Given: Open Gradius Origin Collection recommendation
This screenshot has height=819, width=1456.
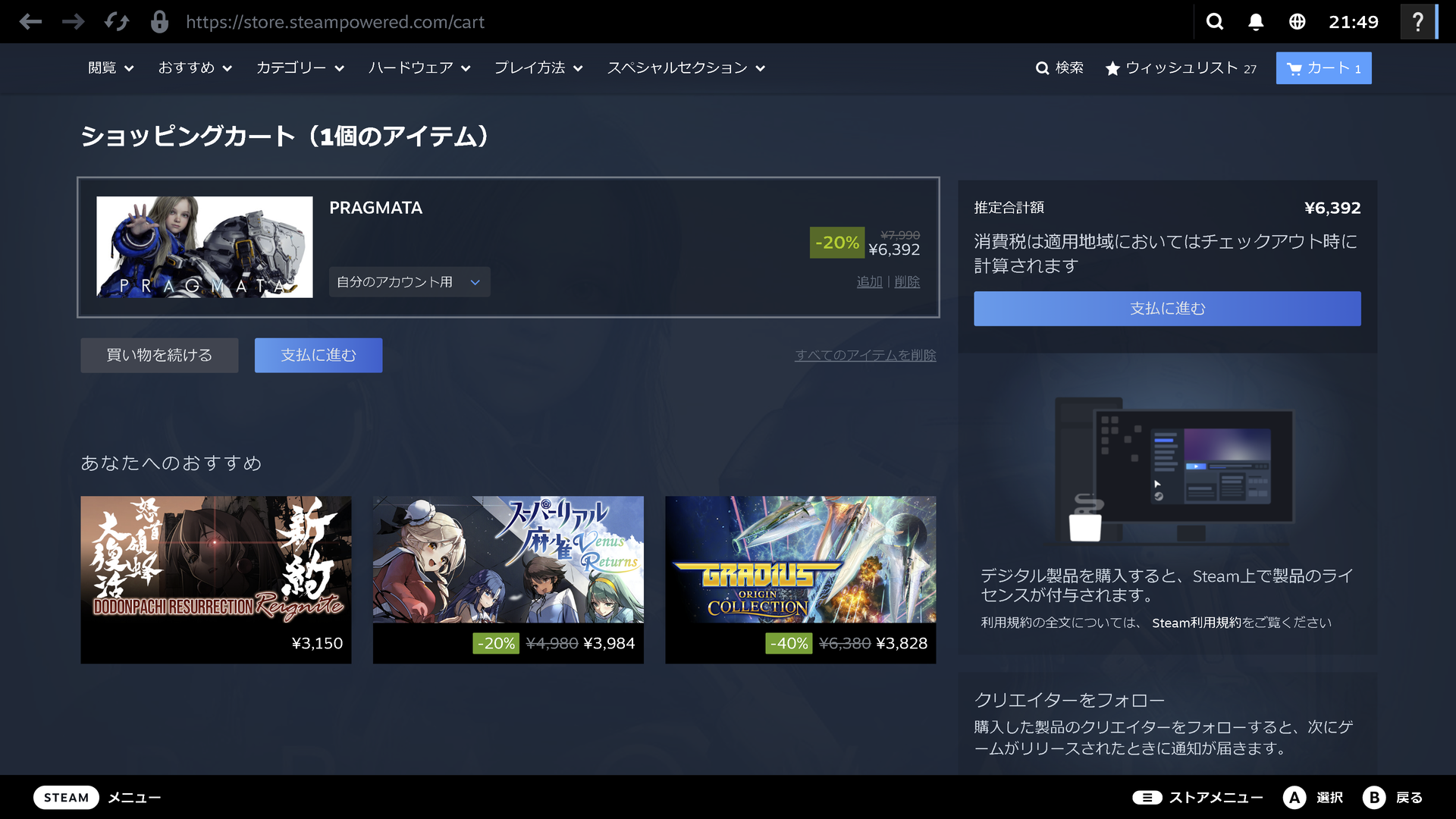Looking at the screenshot, I should click(801, 580).
